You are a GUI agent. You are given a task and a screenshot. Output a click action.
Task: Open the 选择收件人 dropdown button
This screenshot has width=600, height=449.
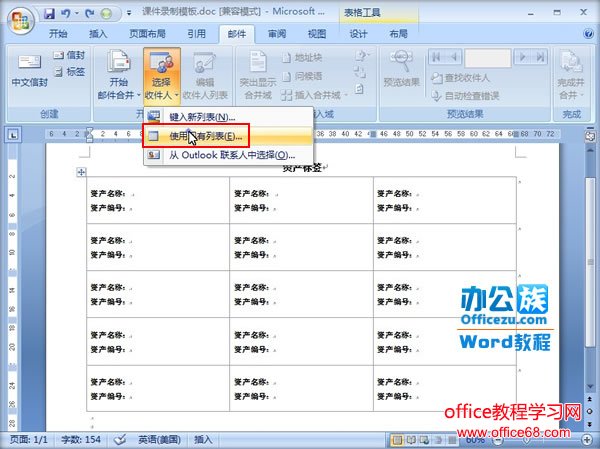[x=162, y=76]
